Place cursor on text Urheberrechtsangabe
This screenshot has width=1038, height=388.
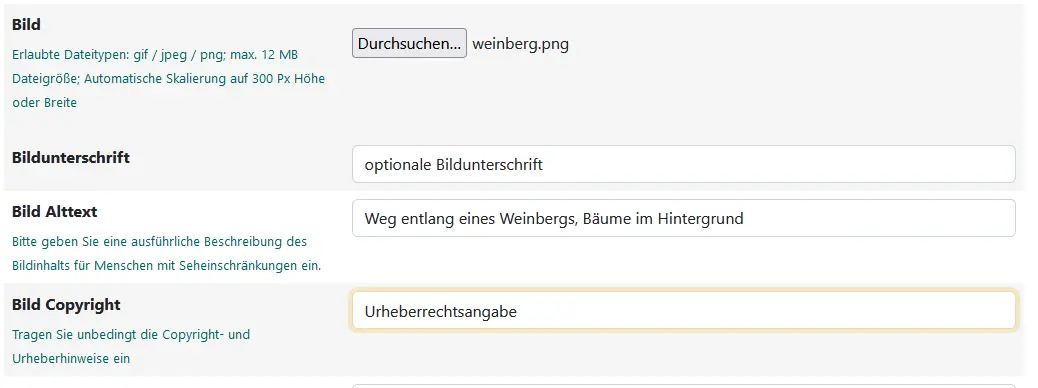pyautogui.click(x=440, y=311)
